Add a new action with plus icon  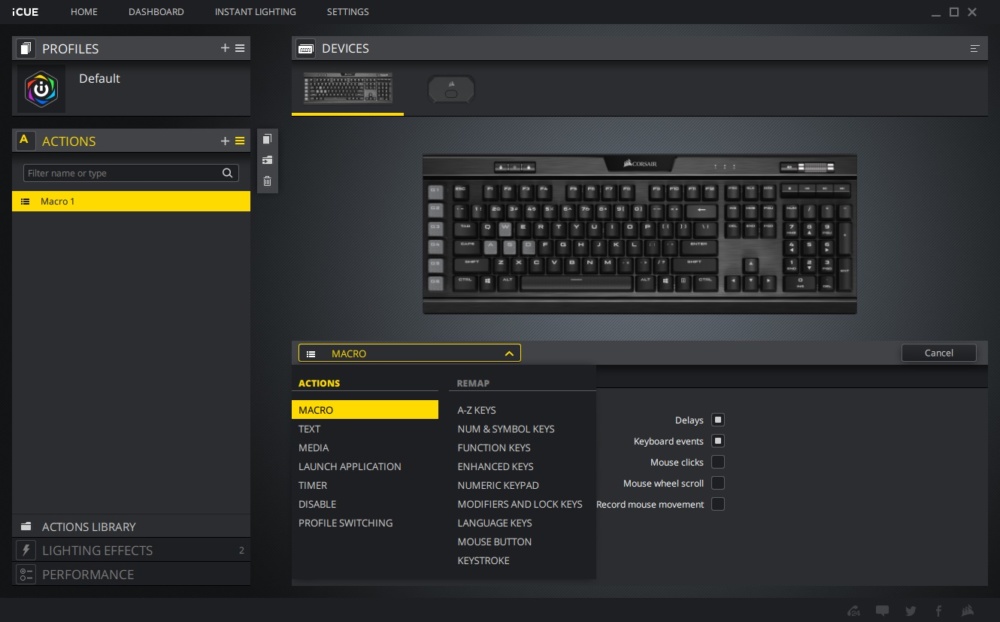pyautogui.click(x=224, y=141)
